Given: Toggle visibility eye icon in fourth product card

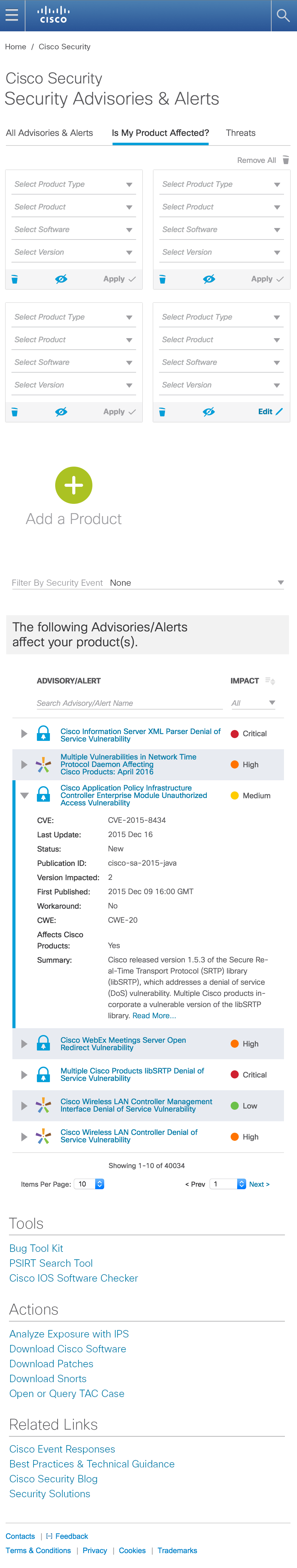Looking at the screenshot, I should pos(209,412).
